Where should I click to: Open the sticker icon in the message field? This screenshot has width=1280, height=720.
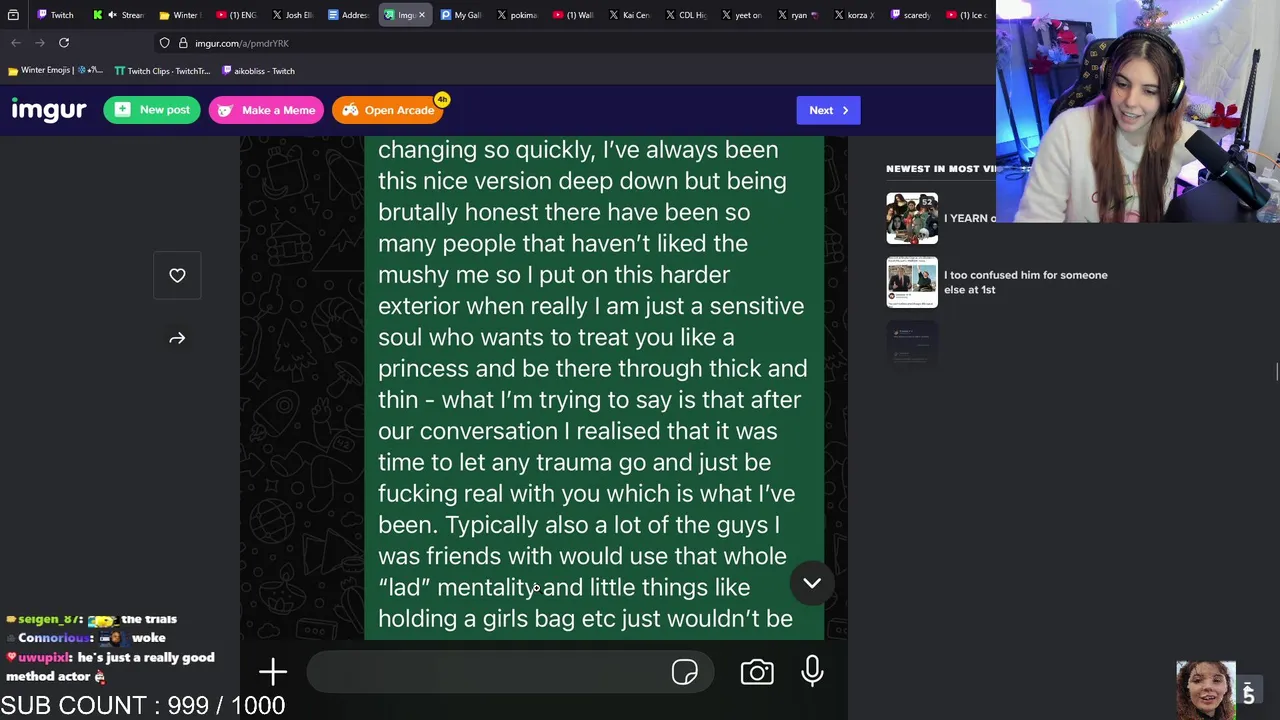click(x=685, y=672)
